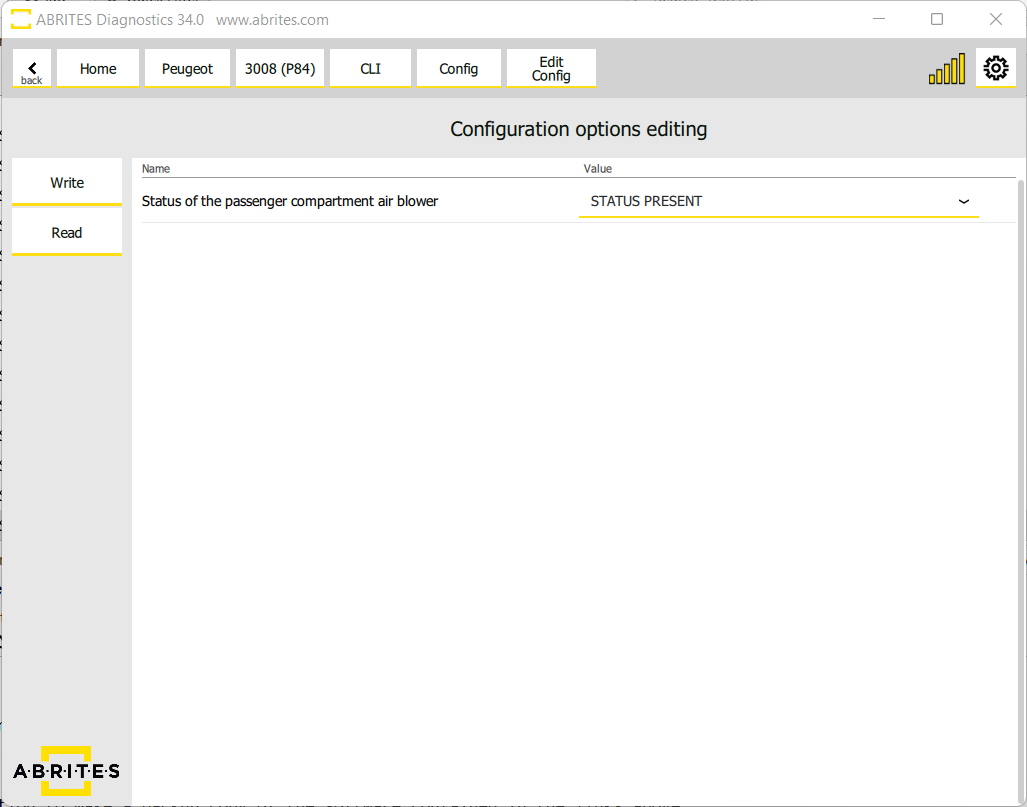Viewport: 1027px width, 807px height.
Task: Minimize the ABRITES Diagnostics window
Action: click(x=879, y=19)
